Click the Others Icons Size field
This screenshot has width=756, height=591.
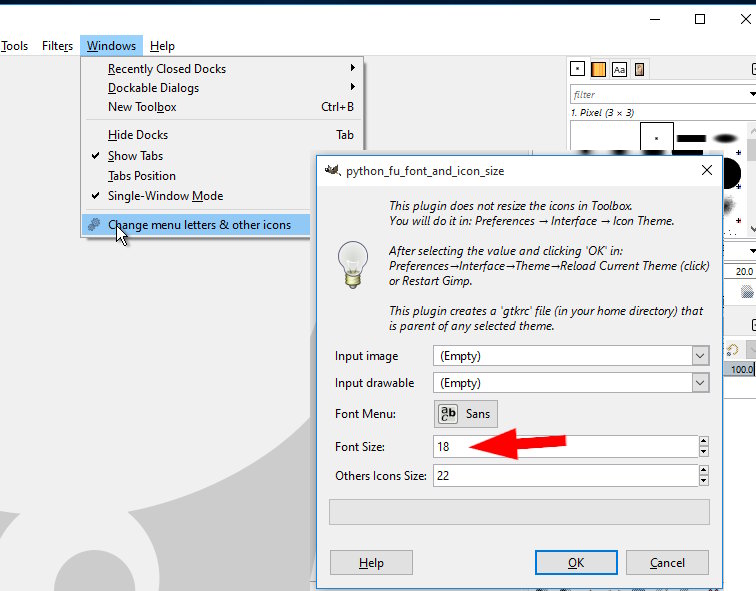[x=565, y=475]
